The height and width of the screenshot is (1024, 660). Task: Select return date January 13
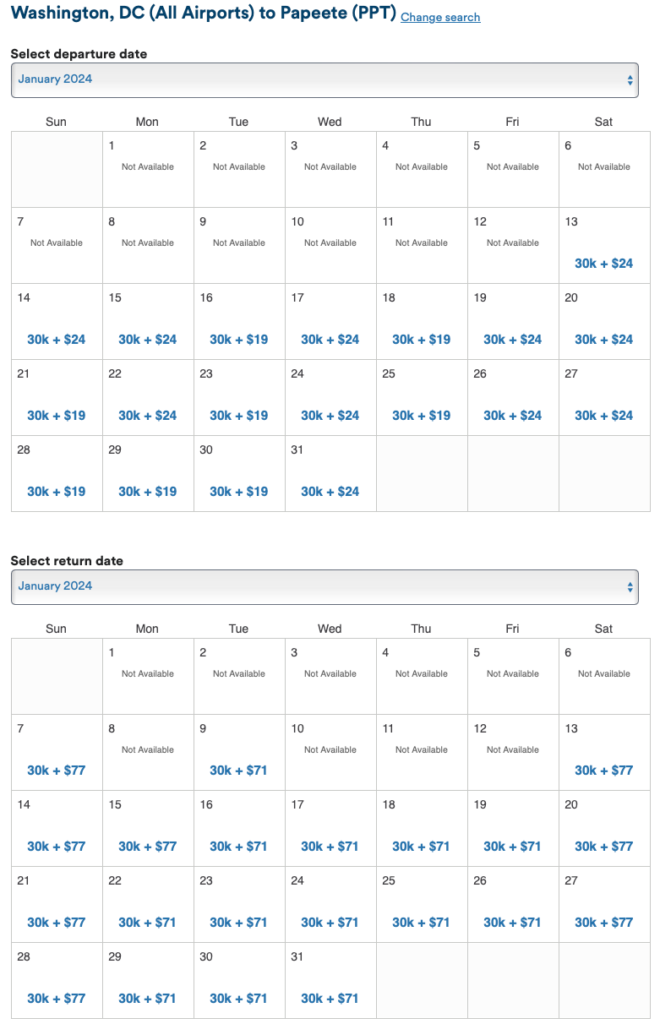tap(604, 771)
